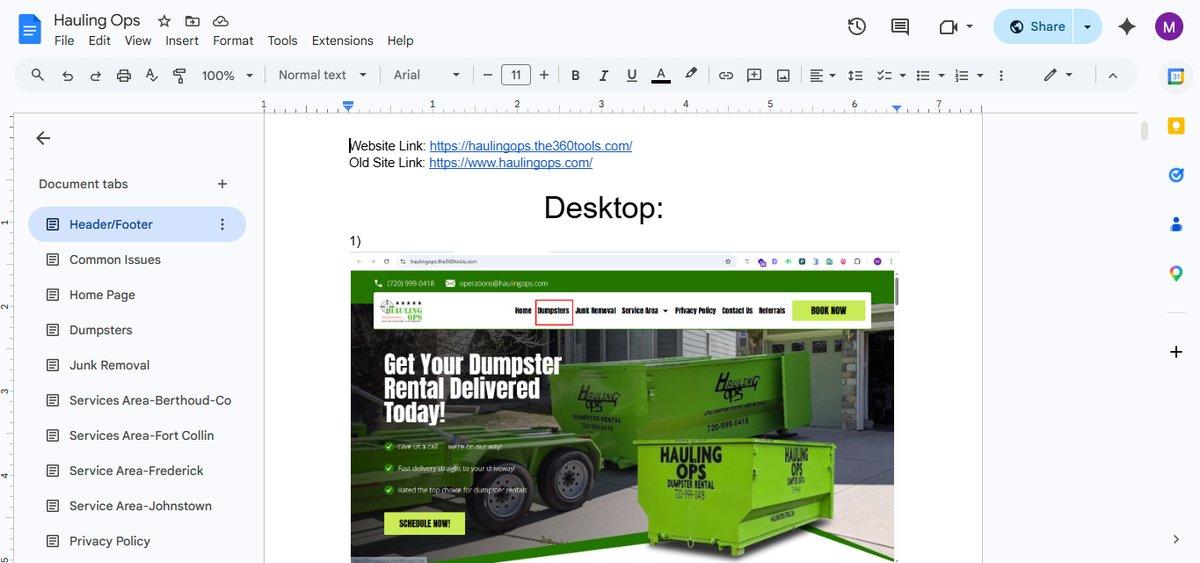Open more toolbar options
Screen dimensions: 1200x563
pos(1001,75)
